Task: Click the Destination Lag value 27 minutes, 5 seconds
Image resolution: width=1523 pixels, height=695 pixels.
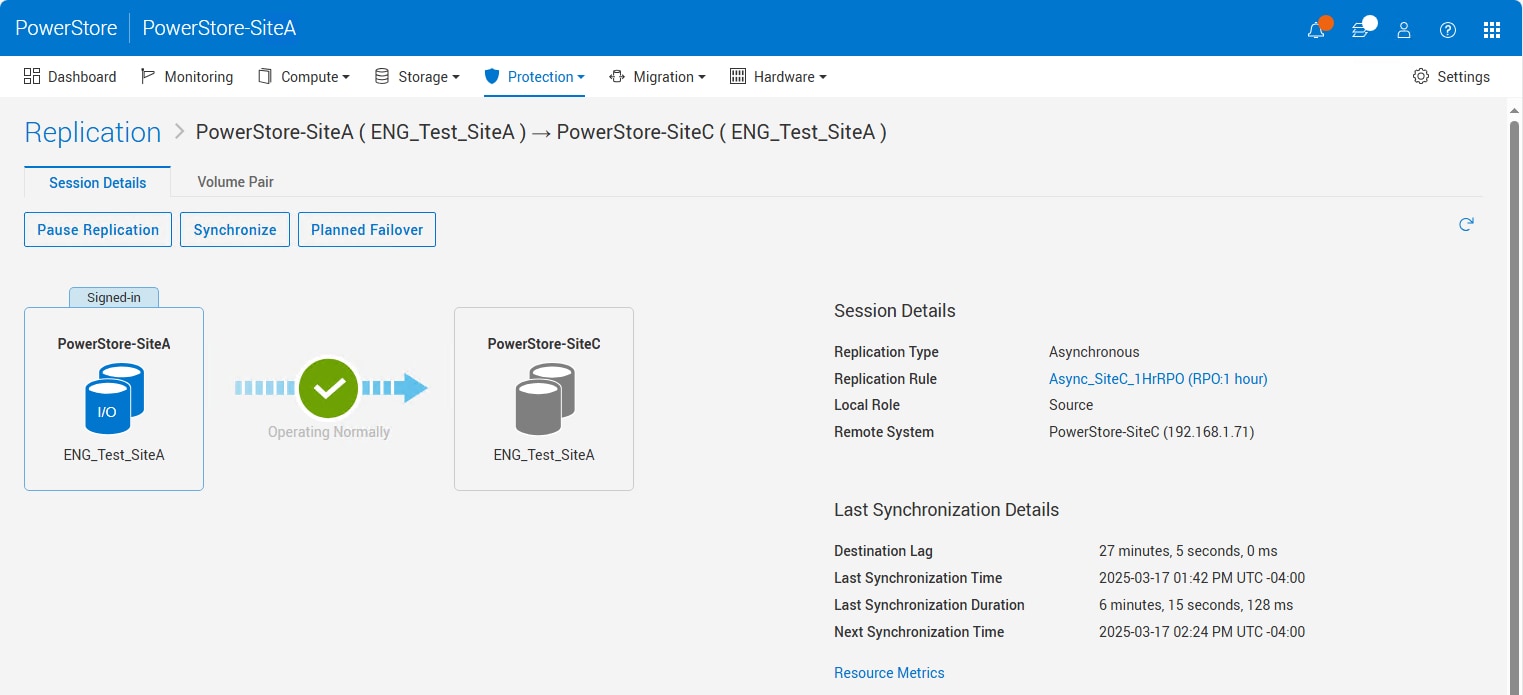Action: click(x=1188, y=551)
